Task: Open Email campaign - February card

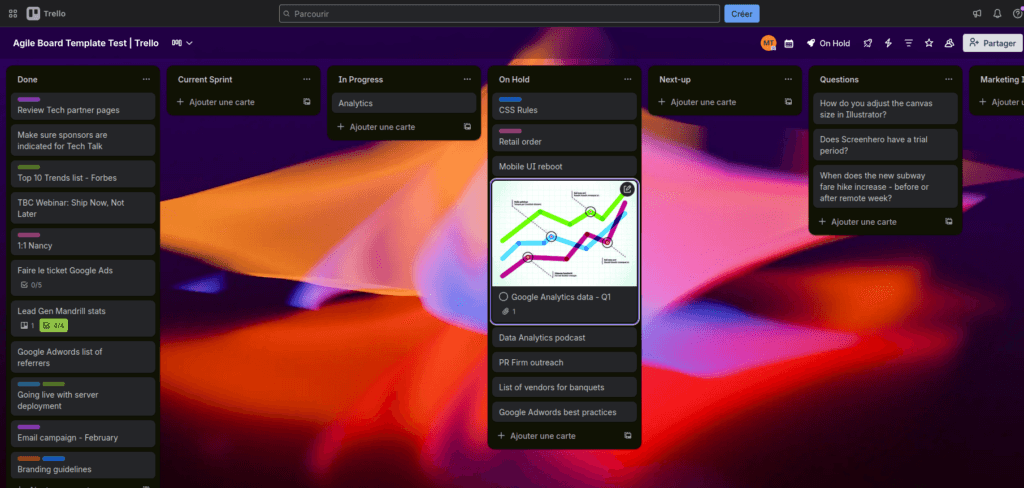Action: 83,434
